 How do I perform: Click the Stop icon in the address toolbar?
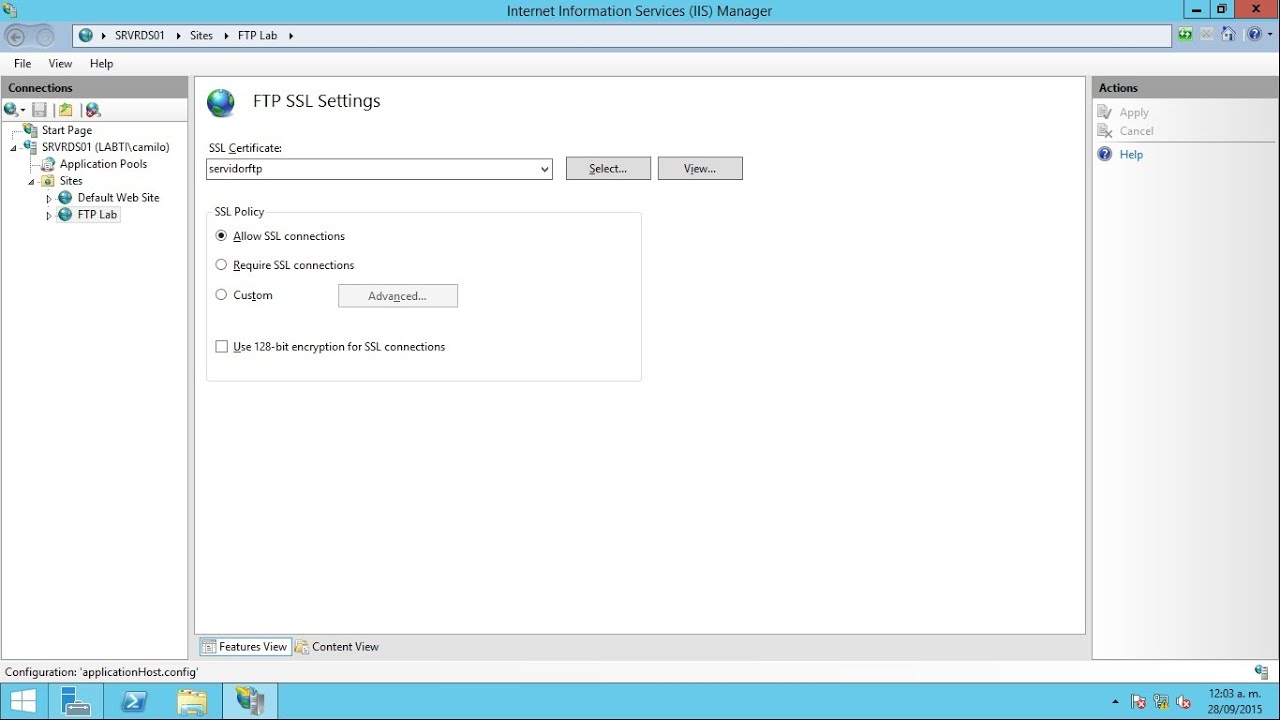pyautogui.click(x=1207, y=35)
